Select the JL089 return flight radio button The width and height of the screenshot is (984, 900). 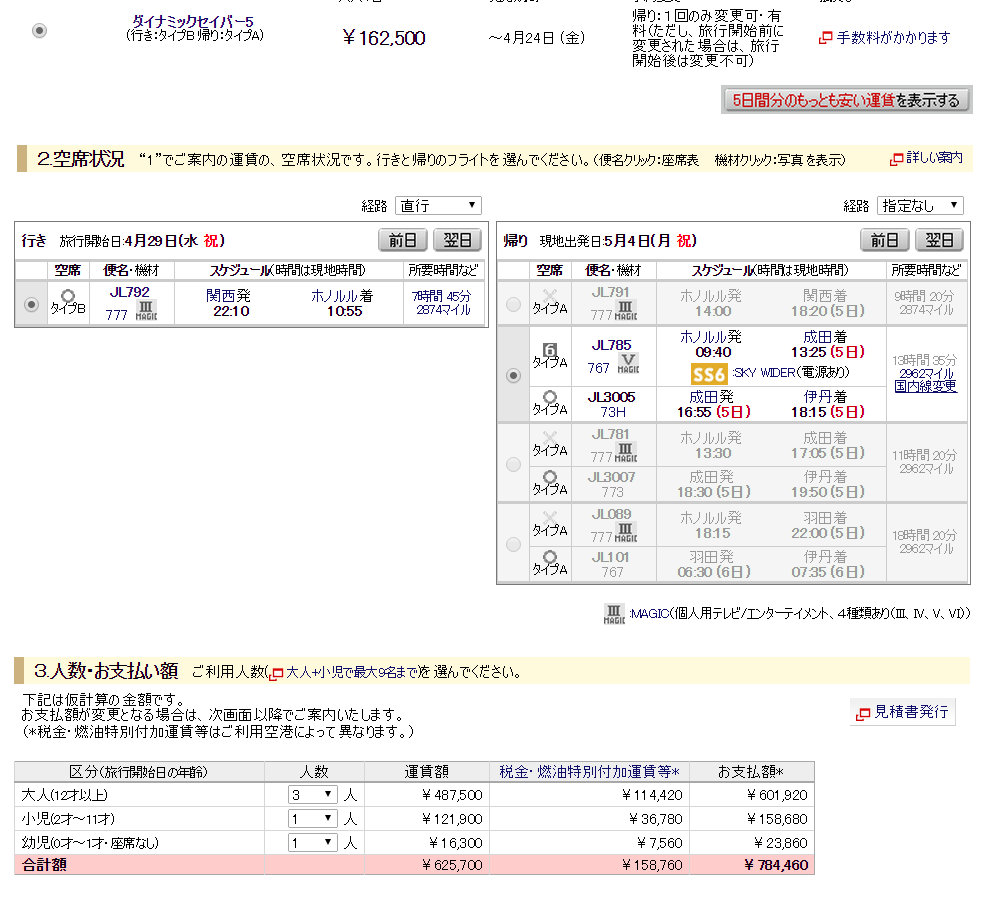tap(513, 544)
